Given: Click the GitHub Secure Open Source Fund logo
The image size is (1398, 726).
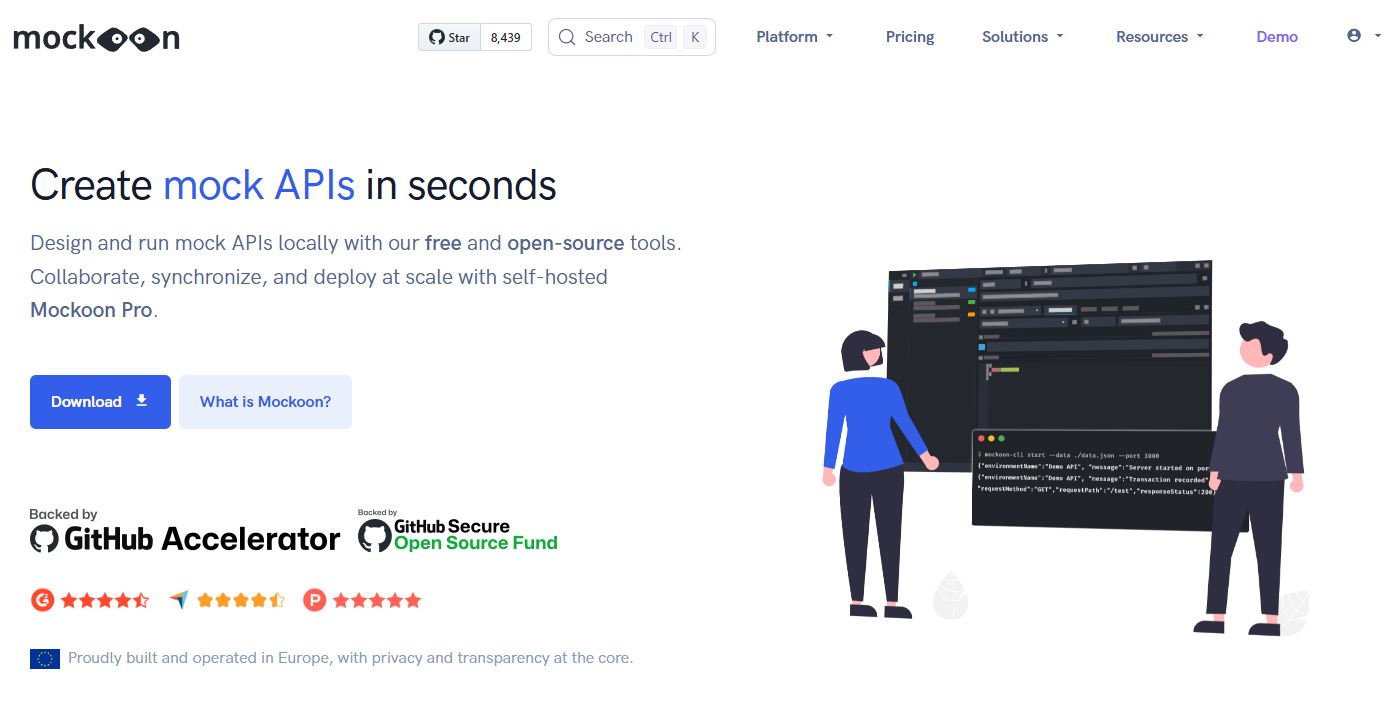Looking at the screenshot, I should tap(458, 531).
